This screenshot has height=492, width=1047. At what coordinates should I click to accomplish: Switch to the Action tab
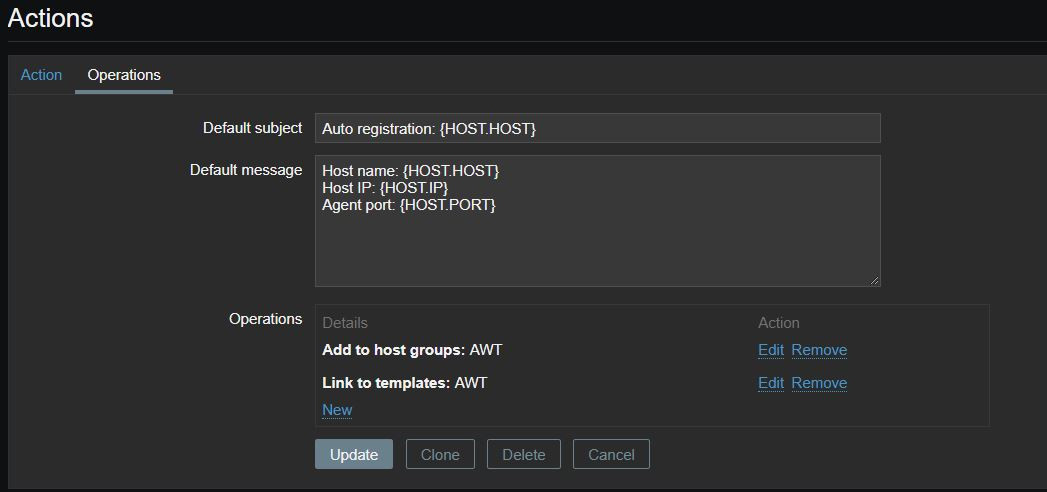pyautogui.click(x=41, y=75)
